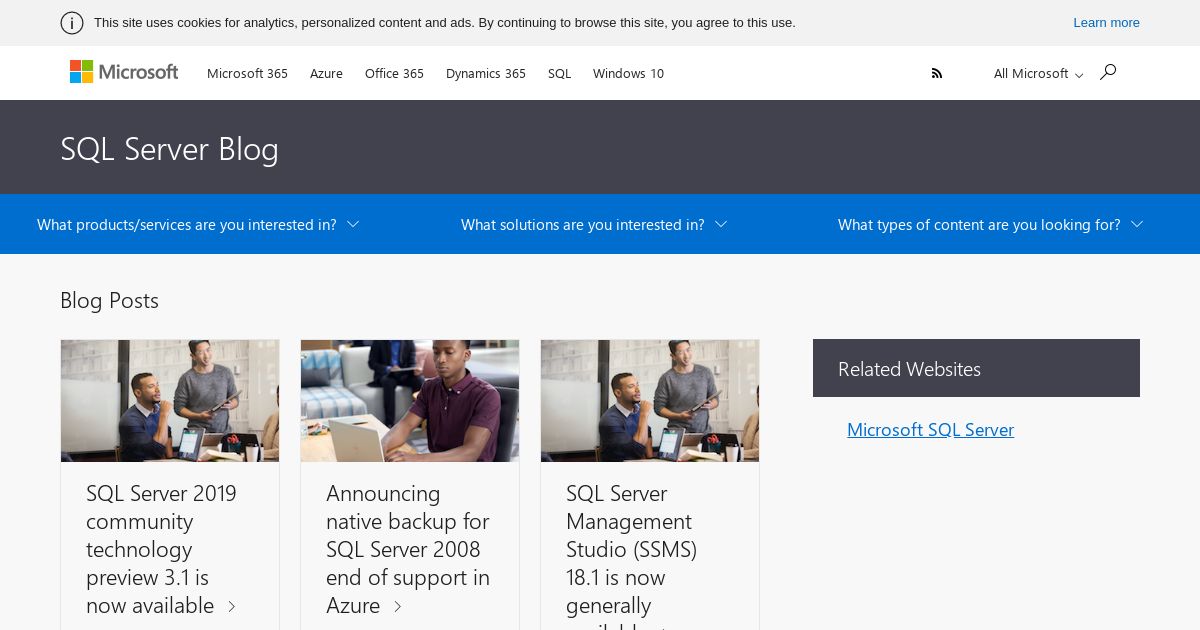The height and width of the screenshot is (630, 1200).
Task: Open the RSS feed icon
Action: 937,73
